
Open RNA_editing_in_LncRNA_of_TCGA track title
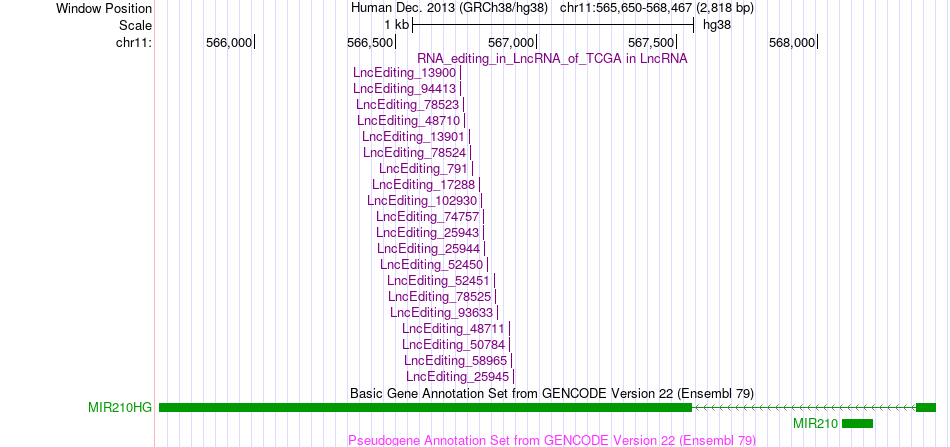[x=552, y=59]
